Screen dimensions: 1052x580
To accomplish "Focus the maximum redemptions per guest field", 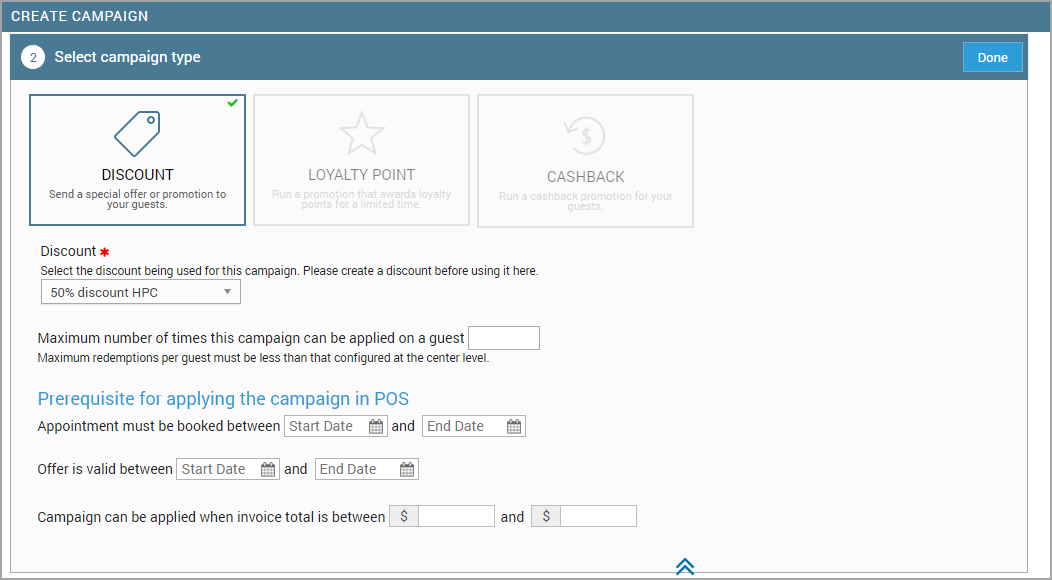I will [504, 338].
